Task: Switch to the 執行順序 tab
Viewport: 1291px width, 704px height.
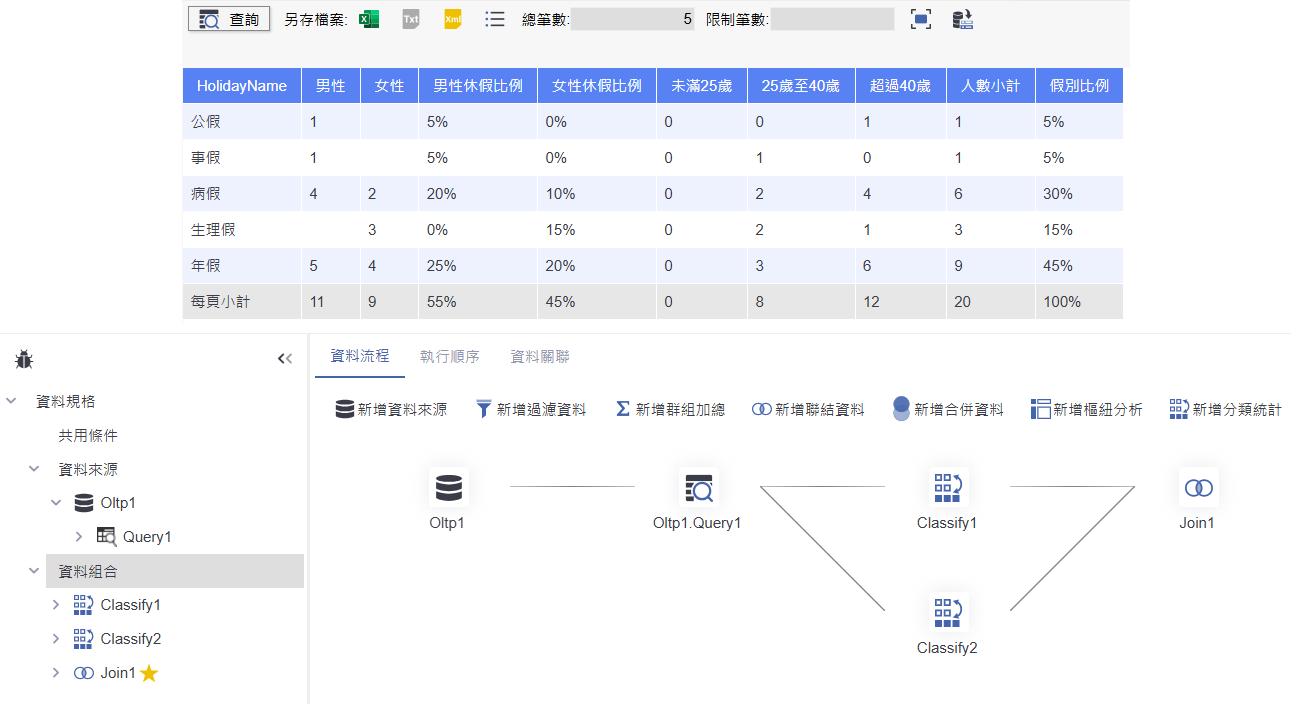Action: (x=449, y=356)
